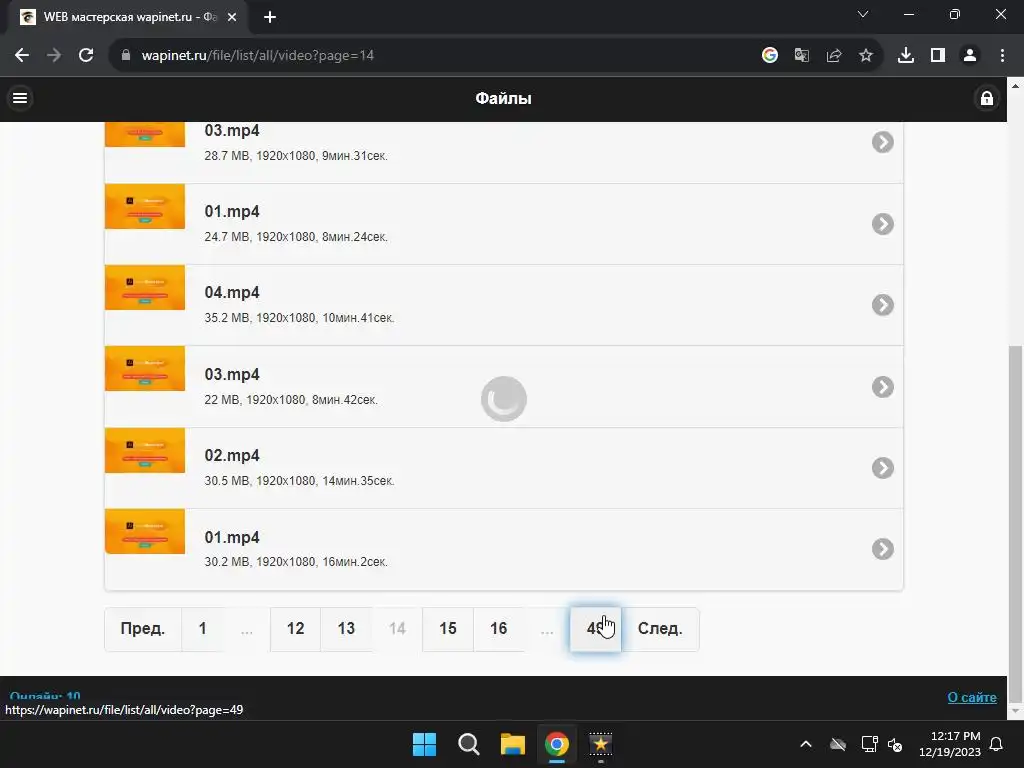Viewport: 1024px width, 768px height.
Task: Go to page 13 in pagination
Action: tap(346, 629)
